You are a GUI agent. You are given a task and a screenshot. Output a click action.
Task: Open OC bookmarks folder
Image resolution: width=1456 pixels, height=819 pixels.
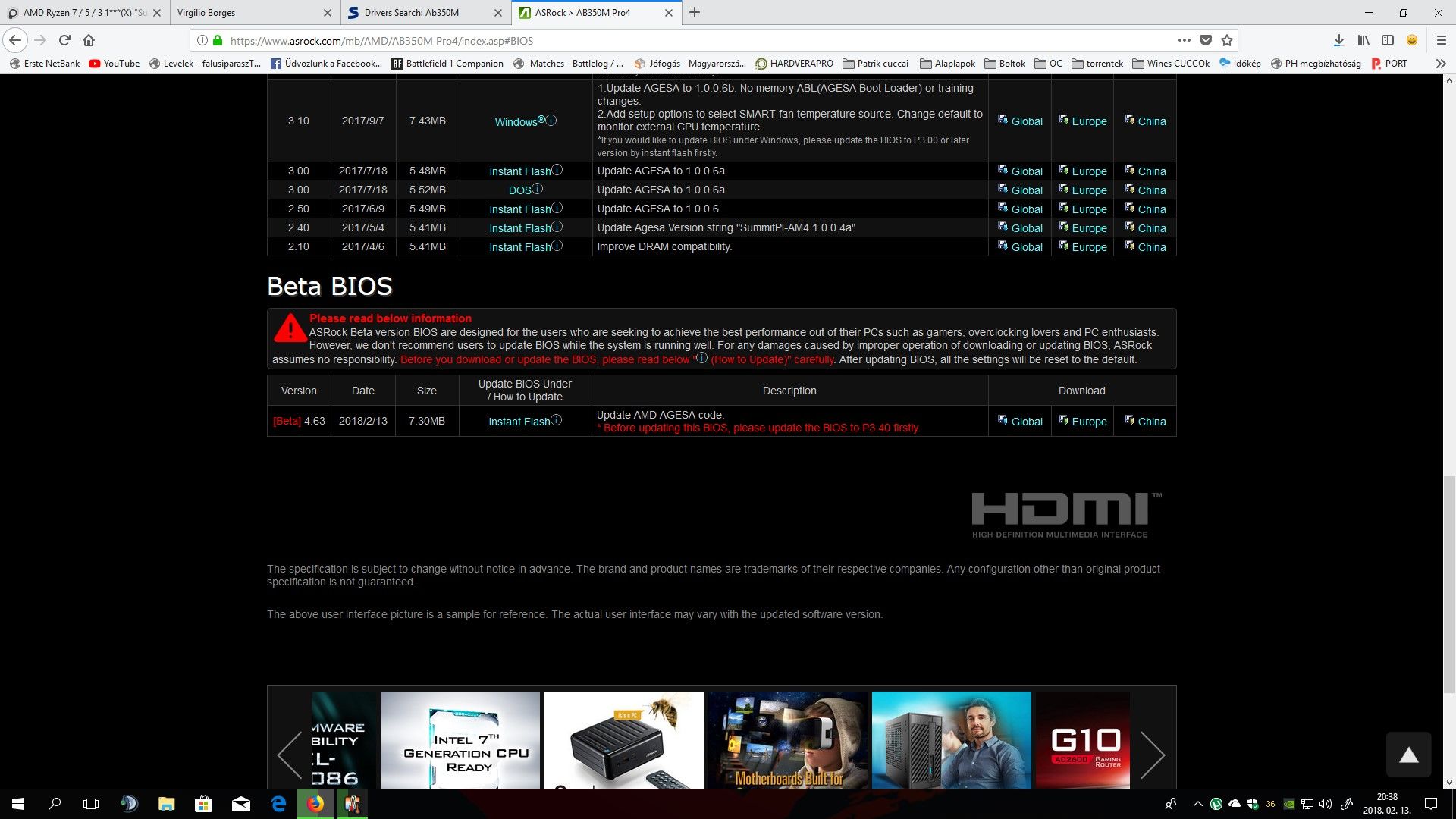[1048, 64]
